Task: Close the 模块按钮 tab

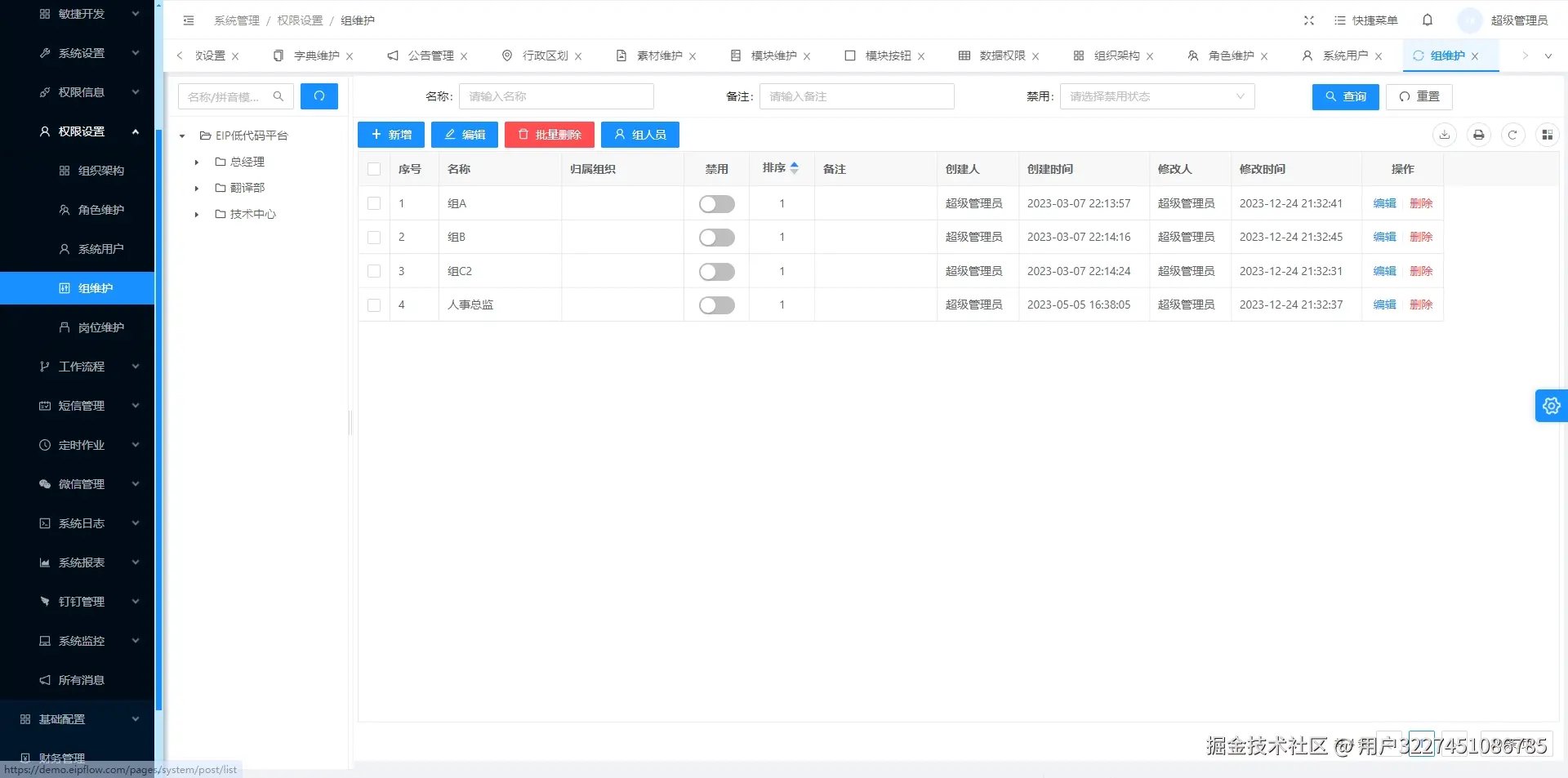Action: pyautogui.click(x=921, y=56)
